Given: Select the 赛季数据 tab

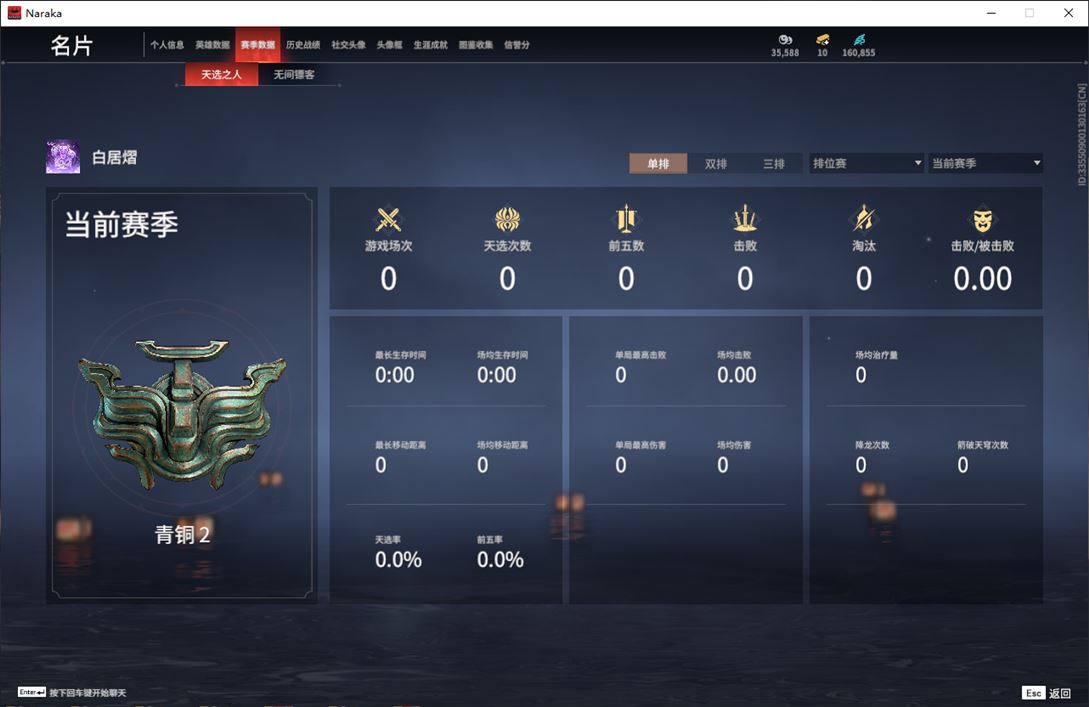Looking at the screenshot, I should (258, 45).
